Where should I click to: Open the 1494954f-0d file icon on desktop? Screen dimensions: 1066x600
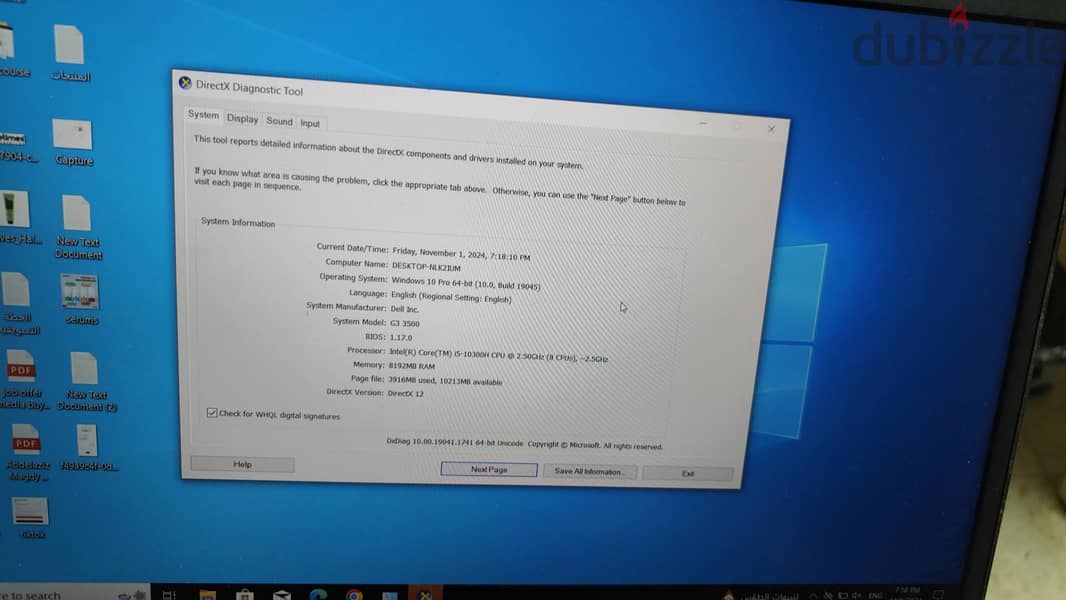pyautogui.click(x=88, y=448)
